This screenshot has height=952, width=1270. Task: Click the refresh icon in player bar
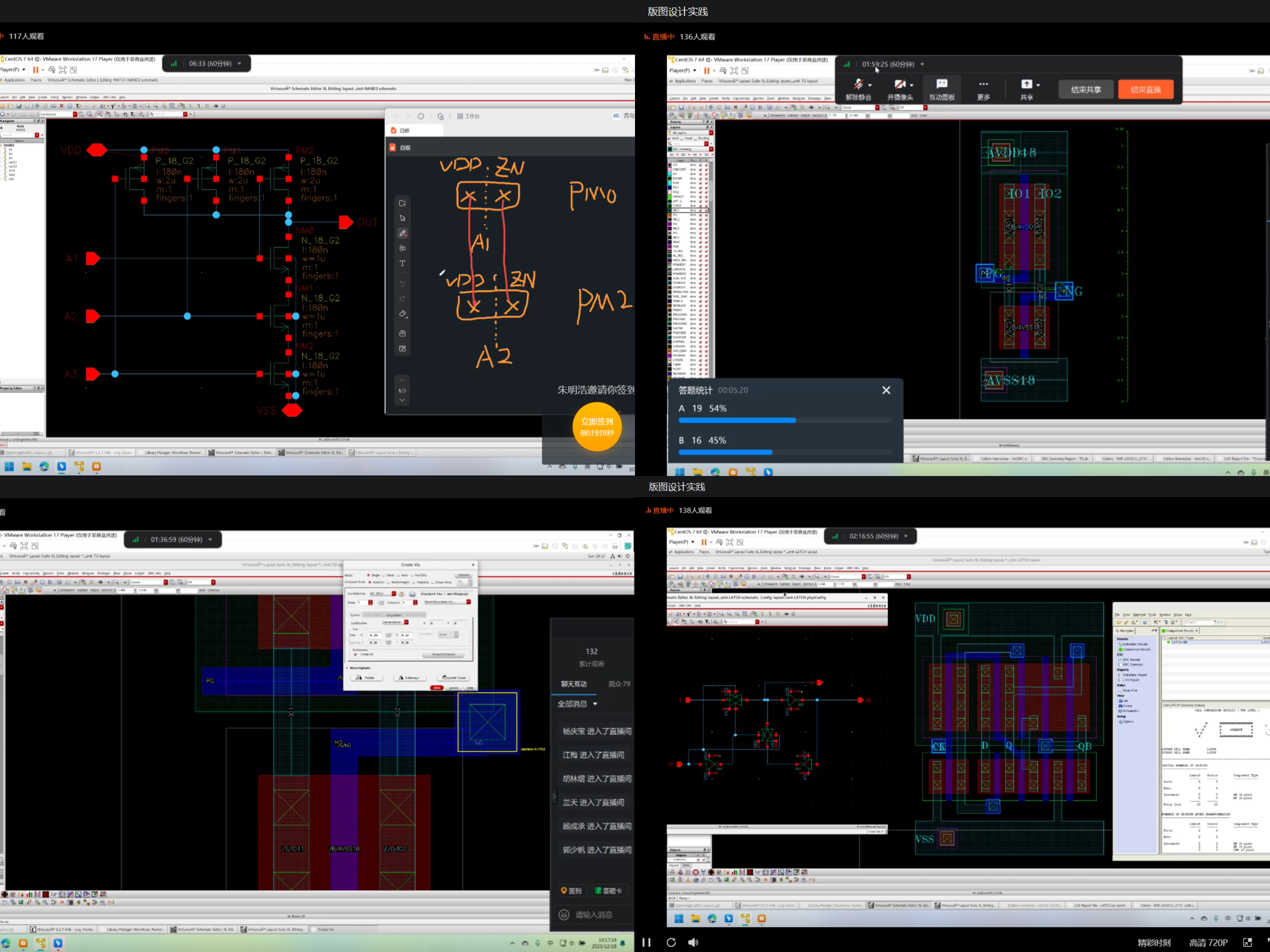click(x=670, y=942)
